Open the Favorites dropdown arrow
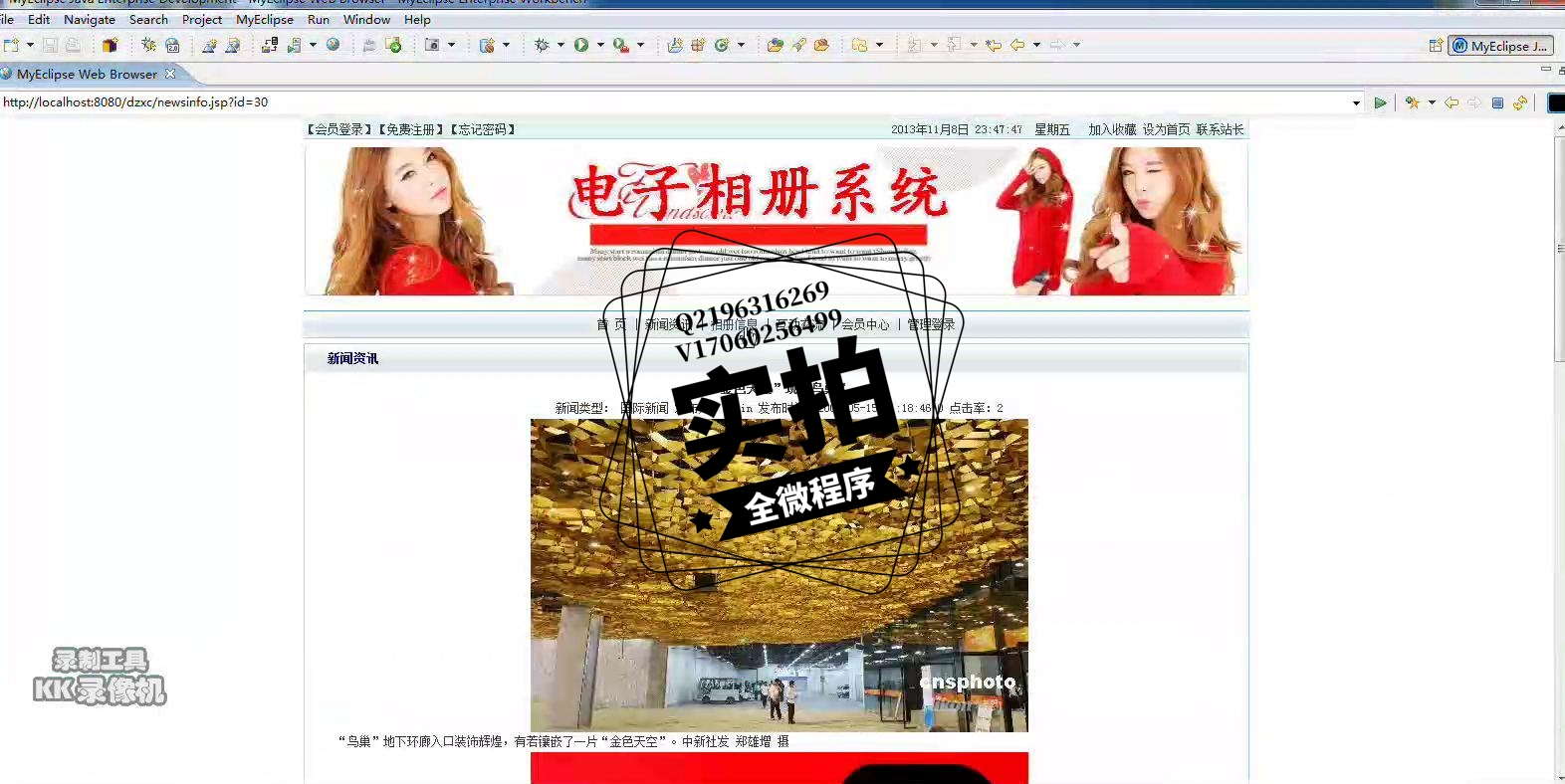1565x784 pixels. pos(1432,102)
